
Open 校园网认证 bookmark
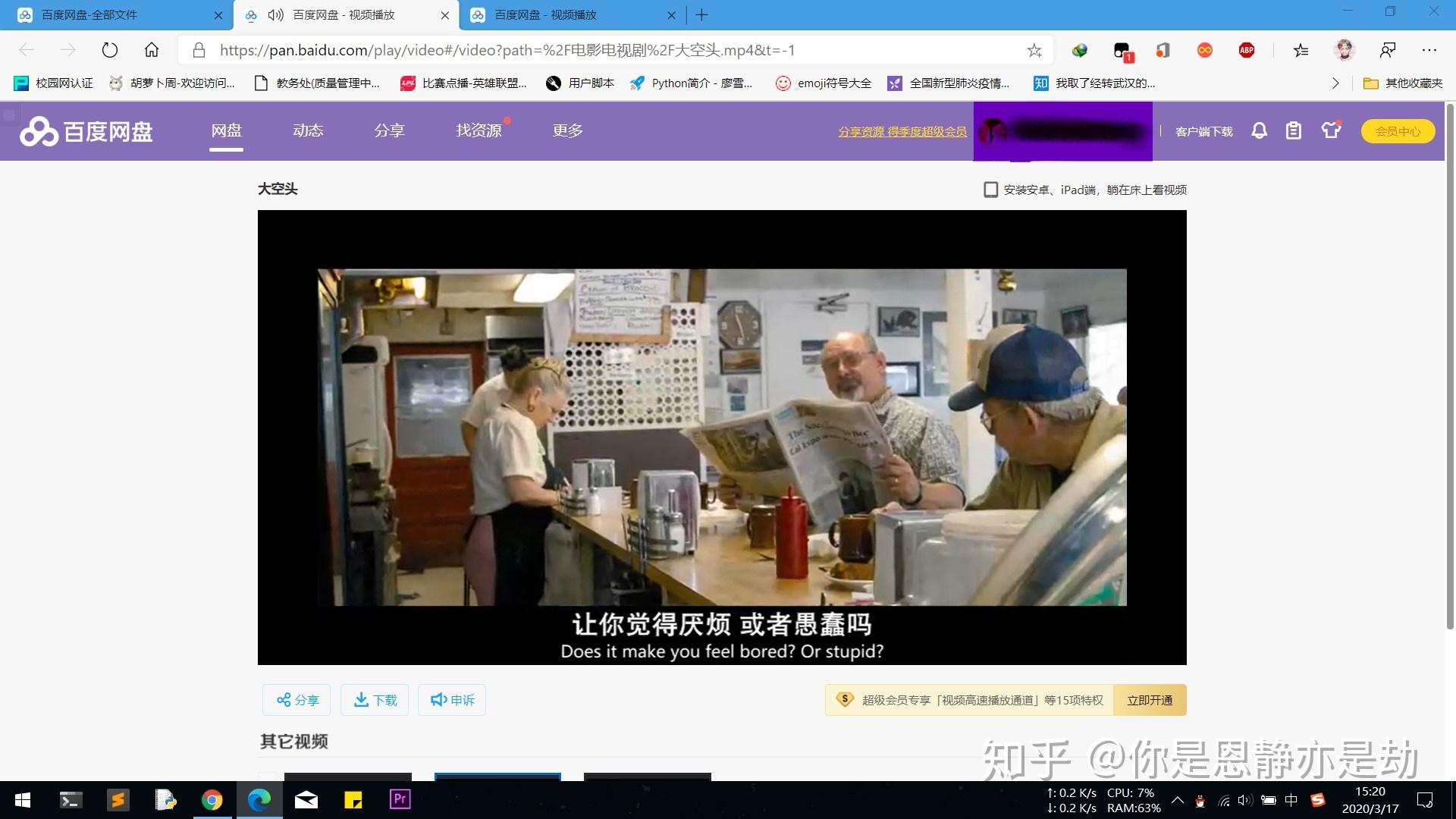54,83
